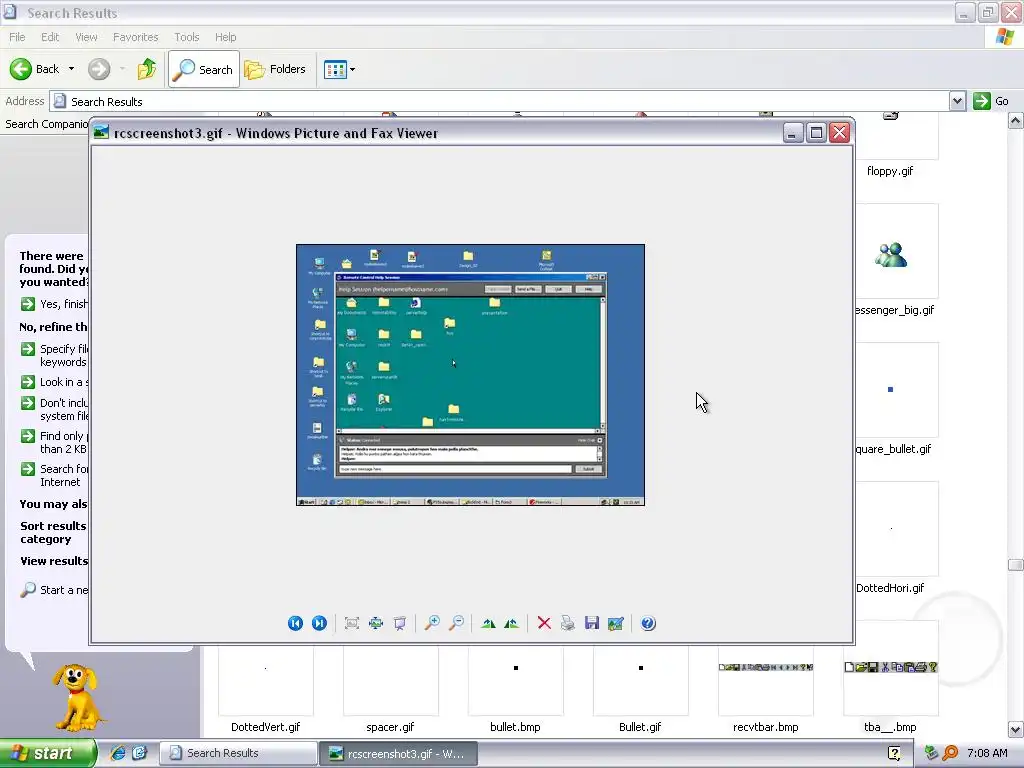Show the Folders pane

[275, 69]
